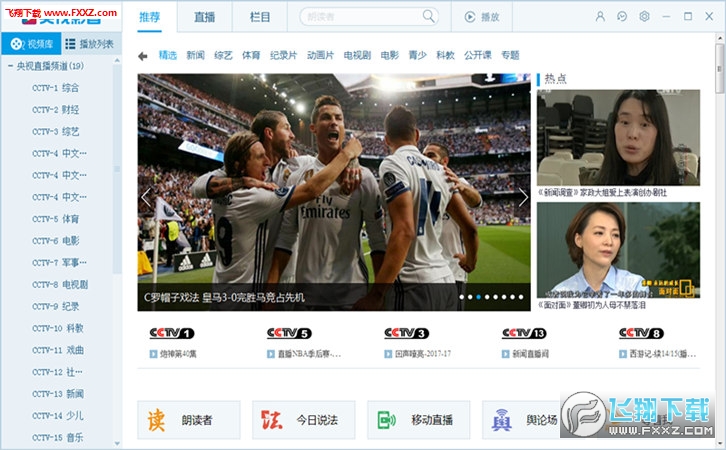Show previous slide in the banner

coord(146,197)
